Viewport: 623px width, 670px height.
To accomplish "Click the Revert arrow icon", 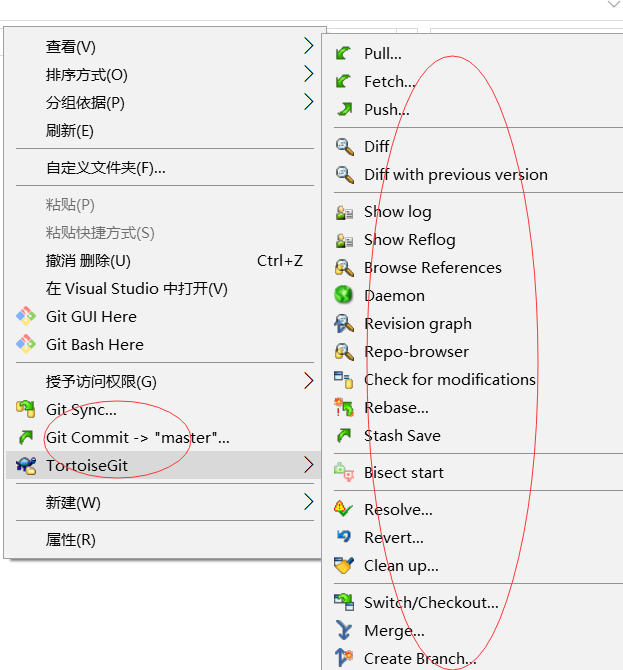I will (x=345, y=538).
